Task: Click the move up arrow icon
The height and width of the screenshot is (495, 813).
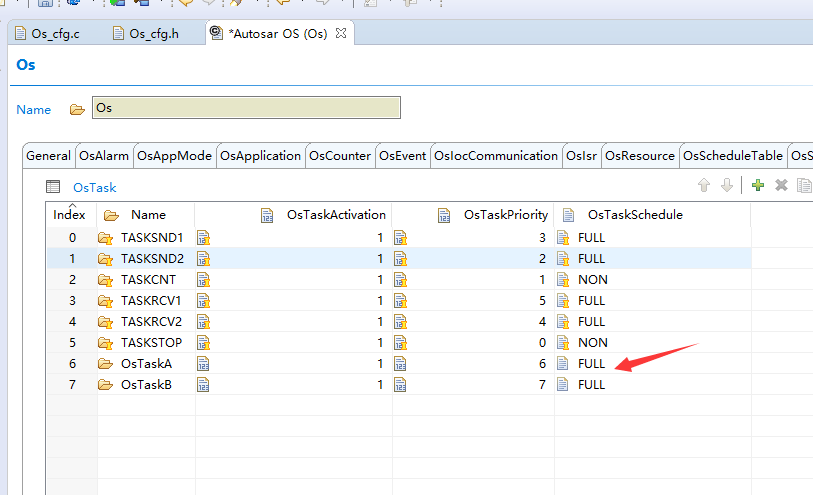Action: tap(704, 185)
